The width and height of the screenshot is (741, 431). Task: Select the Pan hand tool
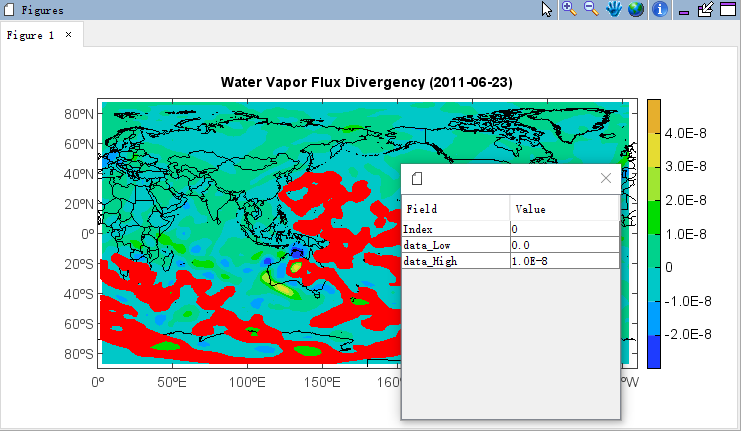(x=614, y=9)
